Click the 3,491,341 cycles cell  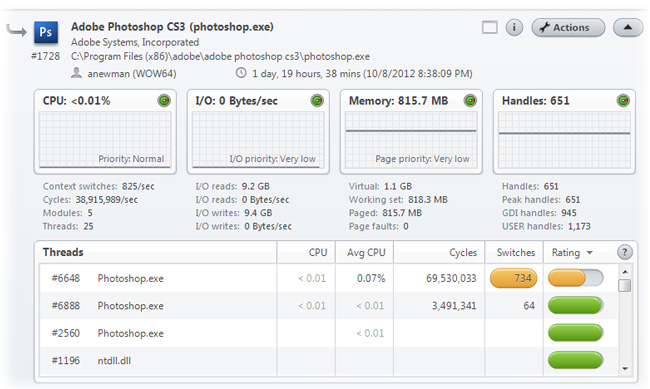pos(454,306)
